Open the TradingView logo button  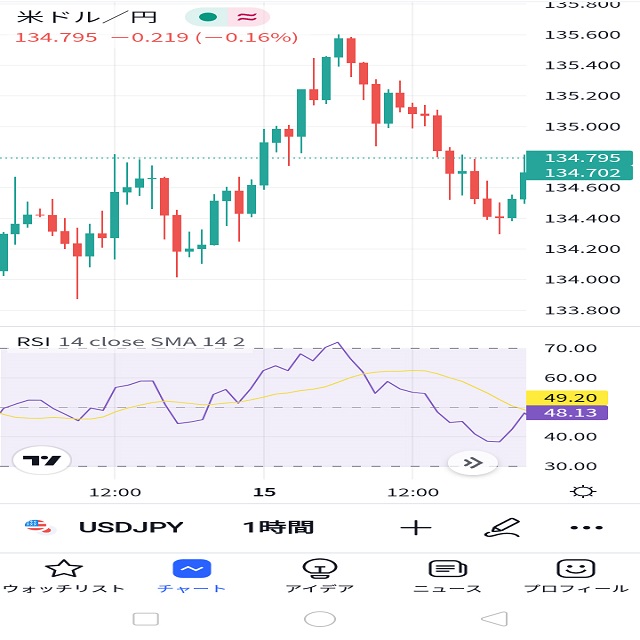pos(42,460)
